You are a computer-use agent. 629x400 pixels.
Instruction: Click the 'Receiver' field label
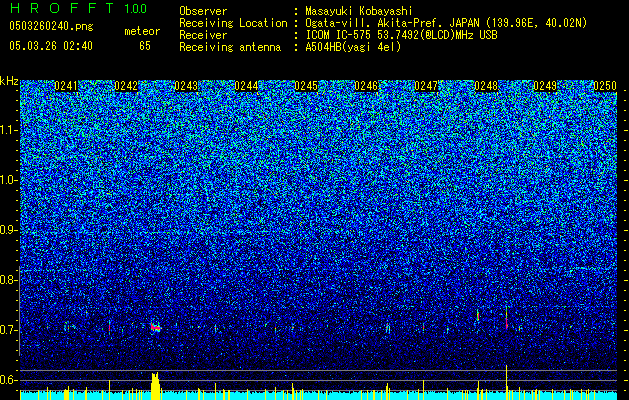(x=203, y=35)
